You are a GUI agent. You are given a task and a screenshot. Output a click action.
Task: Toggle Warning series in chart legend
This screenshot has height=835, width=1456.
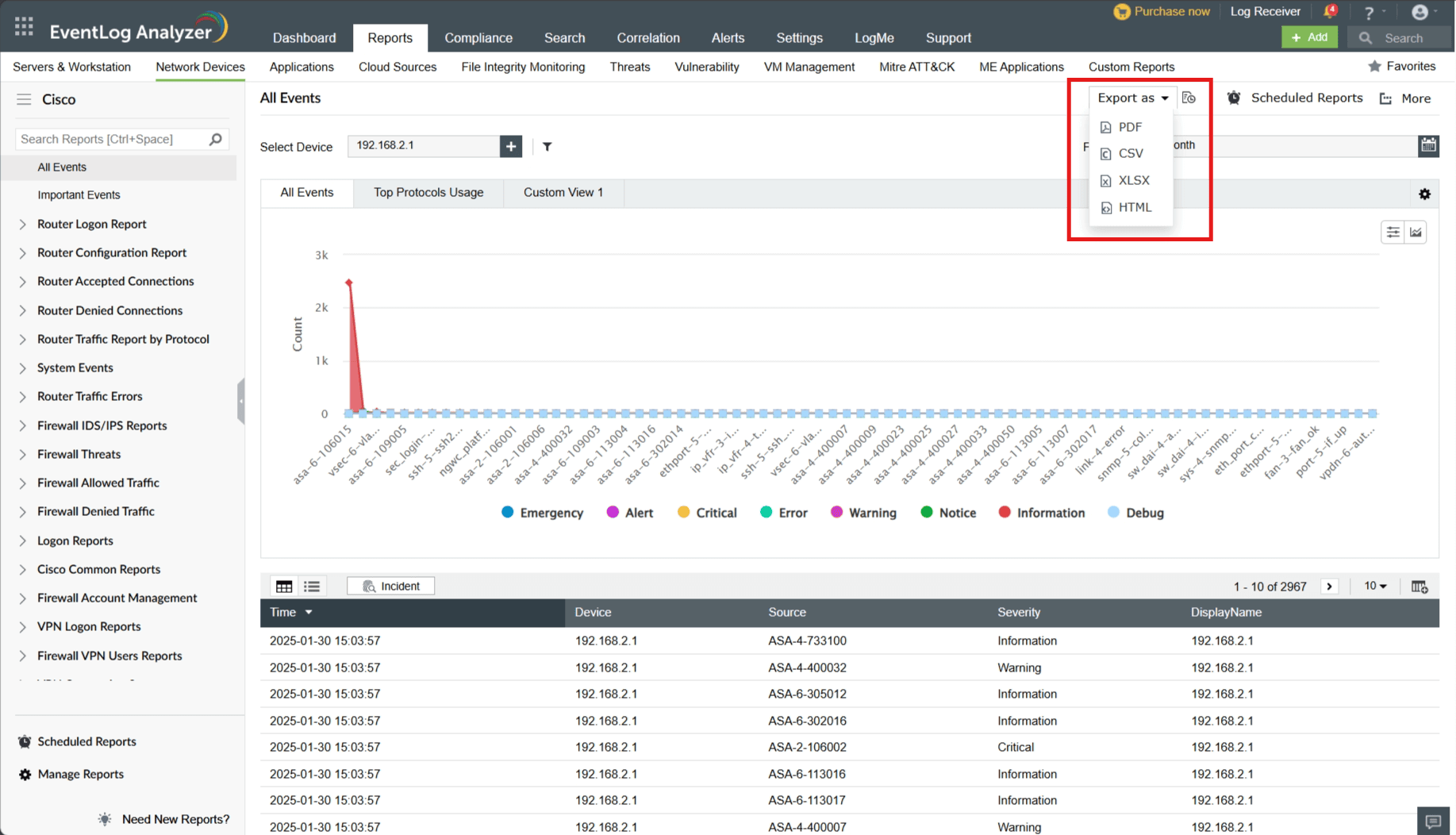coord(863,513)
